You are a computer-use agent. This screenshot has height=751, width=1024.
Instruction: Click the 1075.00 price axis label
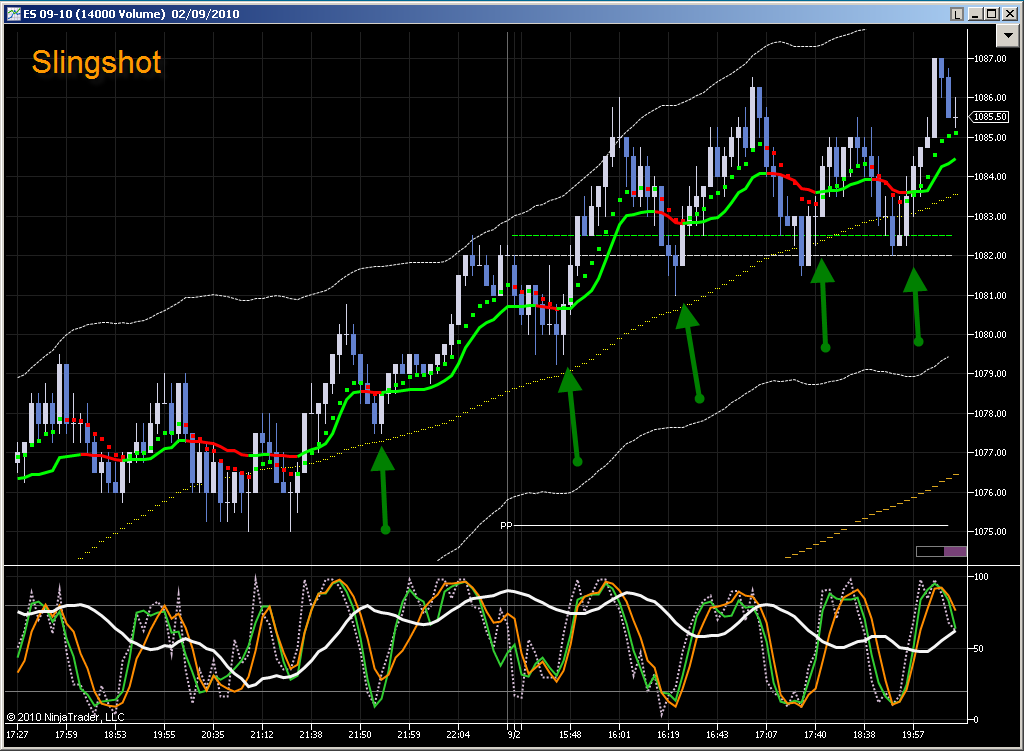[990, 532]
